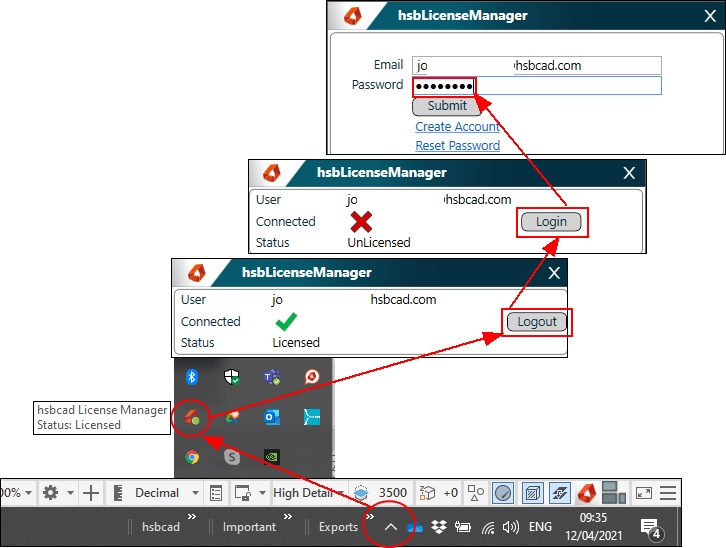Click the Email input field

point(537,66)
